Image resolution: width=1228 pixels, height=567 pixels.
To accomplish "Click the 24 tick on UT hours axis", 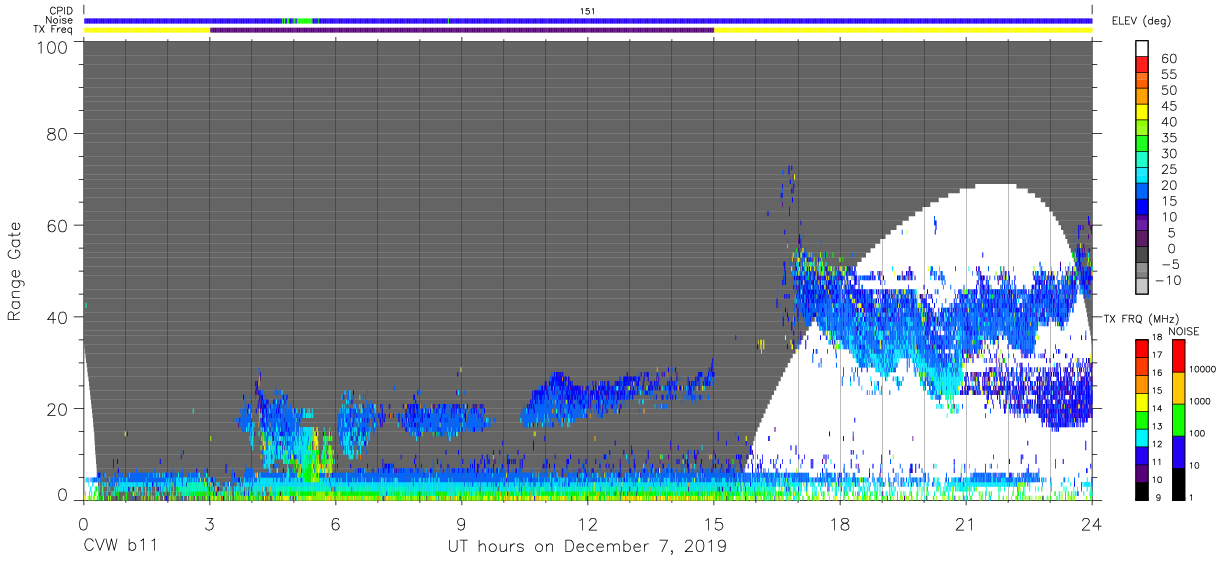I will tap(1091, 523).
